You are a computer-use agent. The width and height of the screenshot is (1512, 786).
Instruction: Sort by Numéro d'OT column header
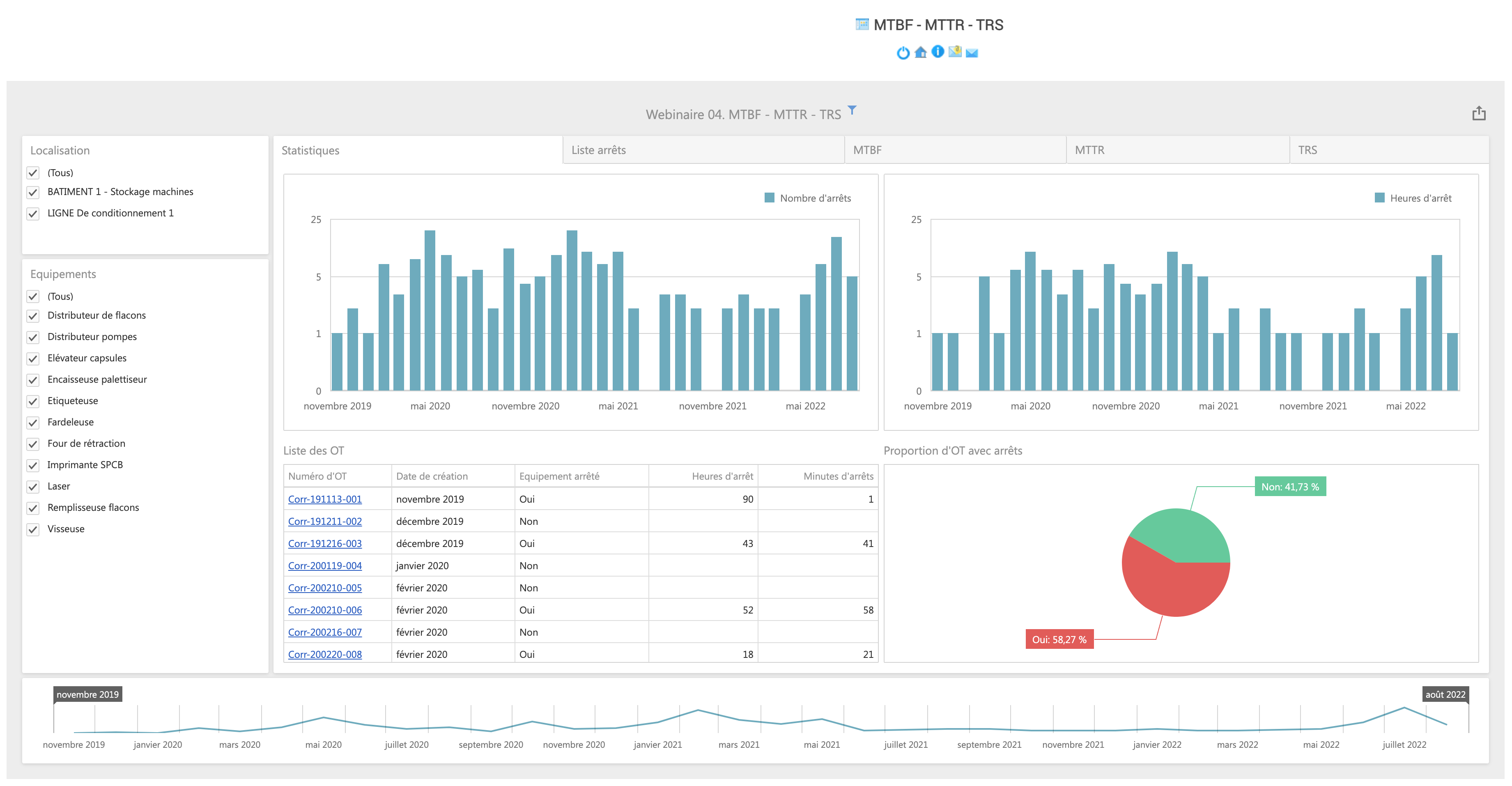click(x=338, y=476)
